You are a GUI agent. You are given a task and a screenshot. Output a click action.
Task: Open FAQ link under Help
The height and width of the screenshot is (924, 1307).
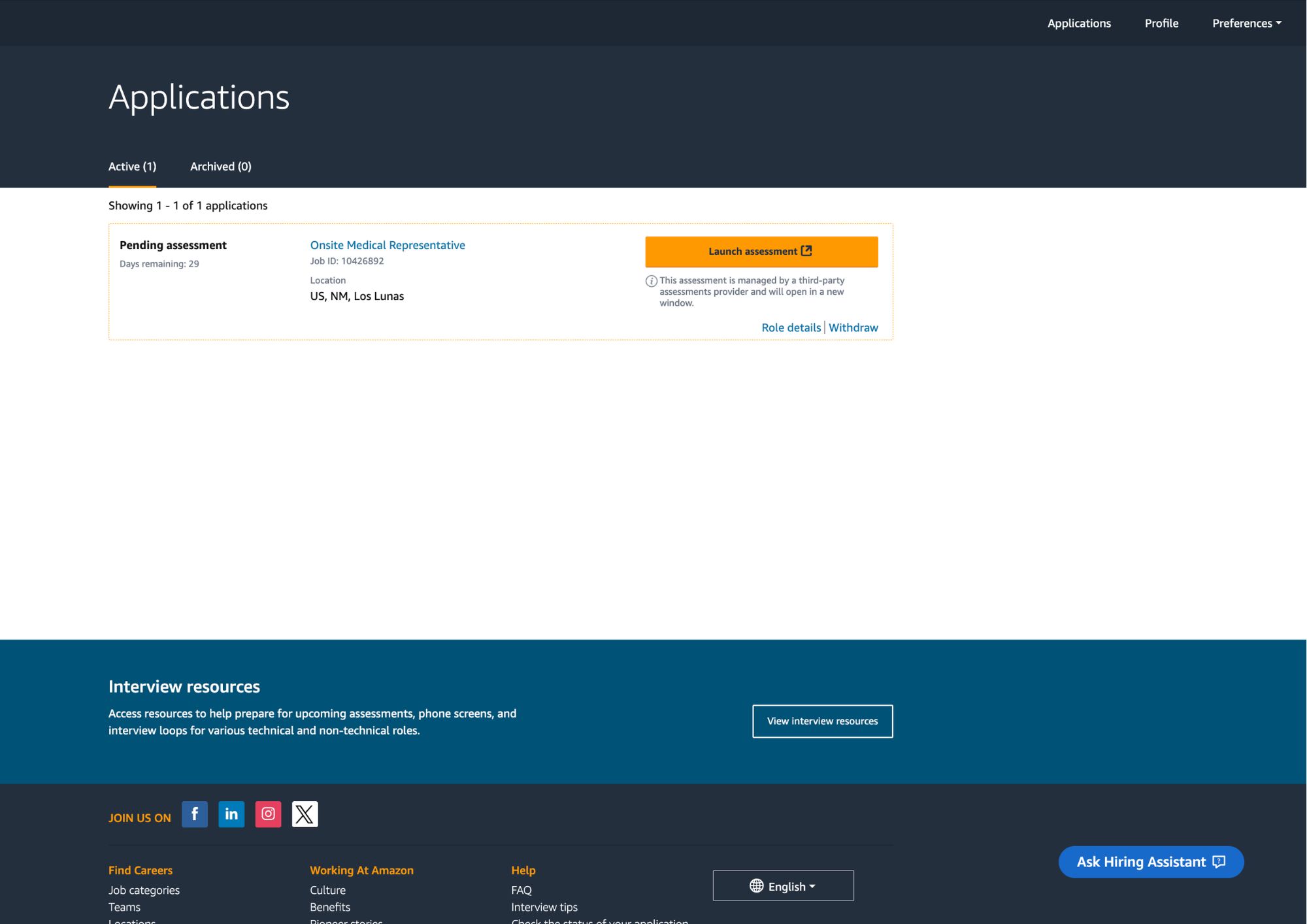tap(521, 890)
